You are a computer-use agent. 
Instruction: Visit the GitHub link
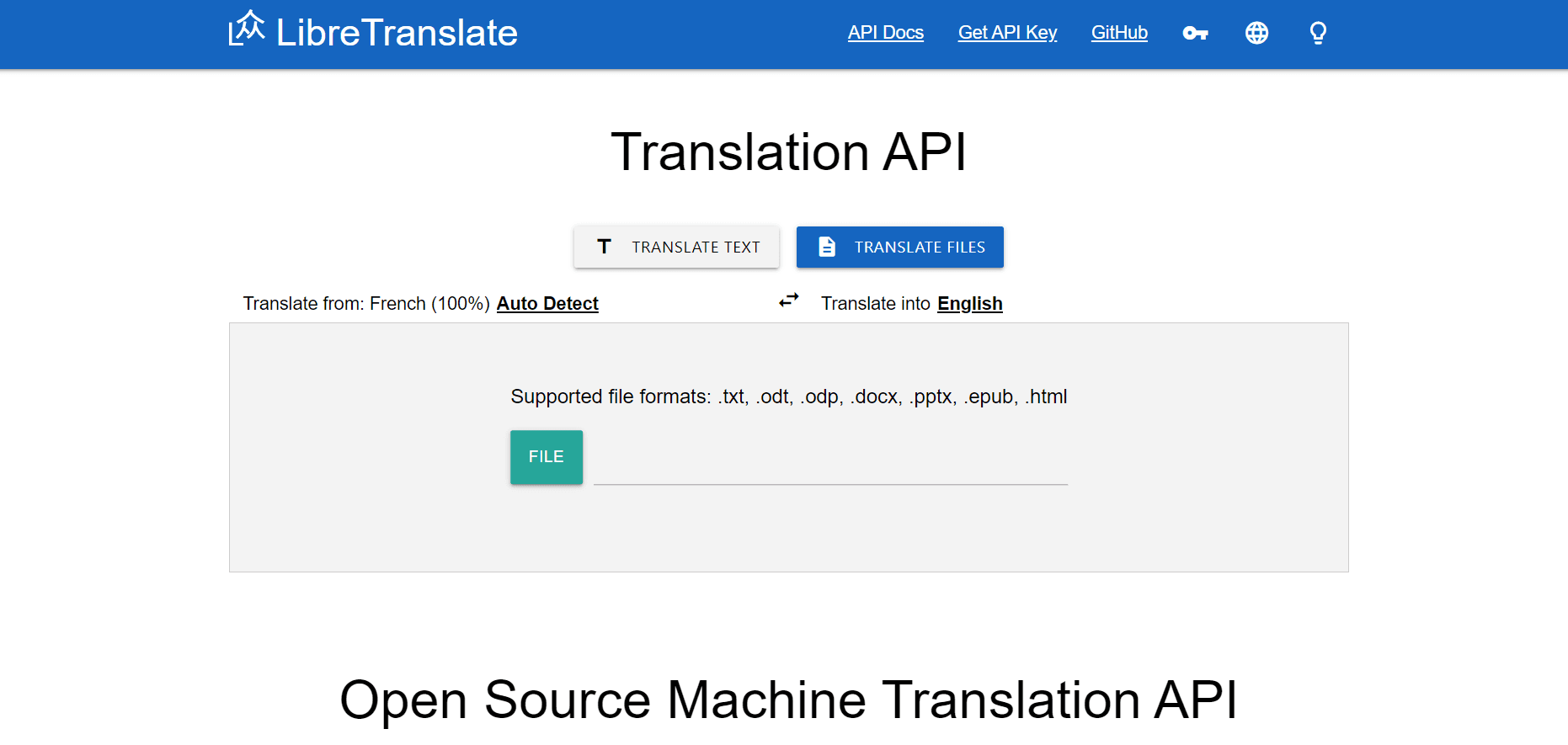[x=1119, y=33]
